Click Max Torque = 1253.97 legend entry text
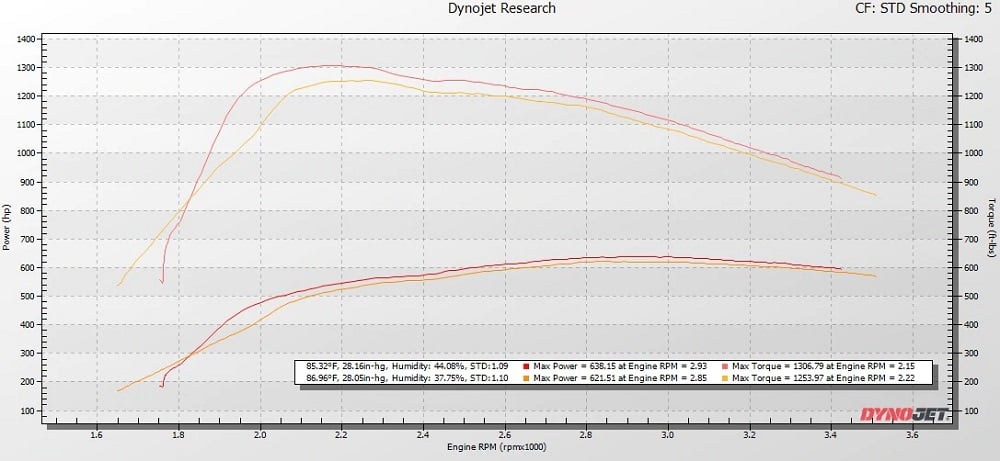 tap(825, 378)
